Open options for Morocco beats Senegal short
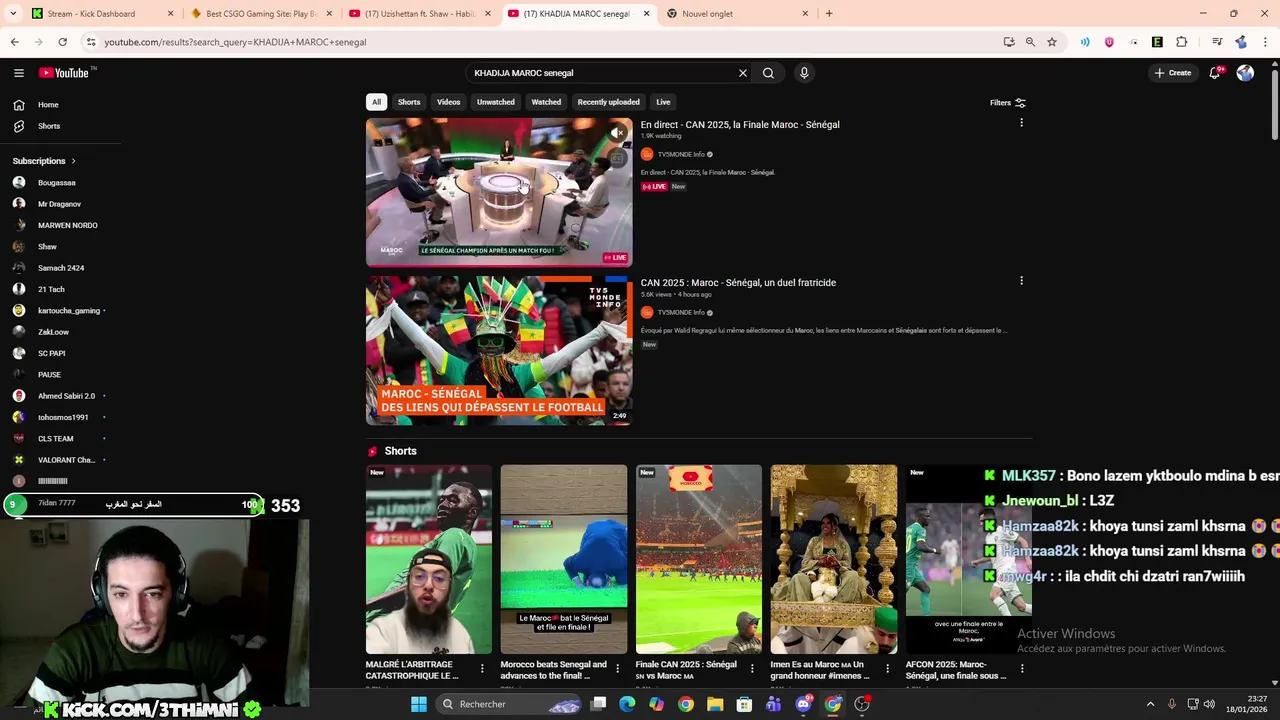The height and width of the screenshot is (720, 1280). point(617,669)
